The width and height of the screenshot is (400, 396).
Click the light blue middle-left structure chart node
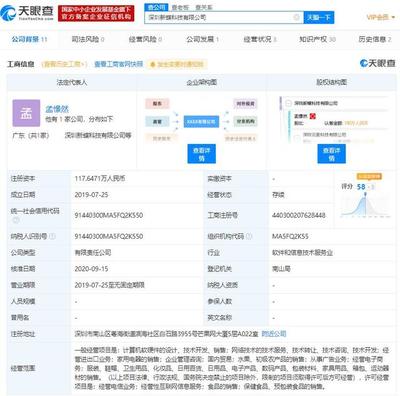pyautogui.click(x=157, y=122)
